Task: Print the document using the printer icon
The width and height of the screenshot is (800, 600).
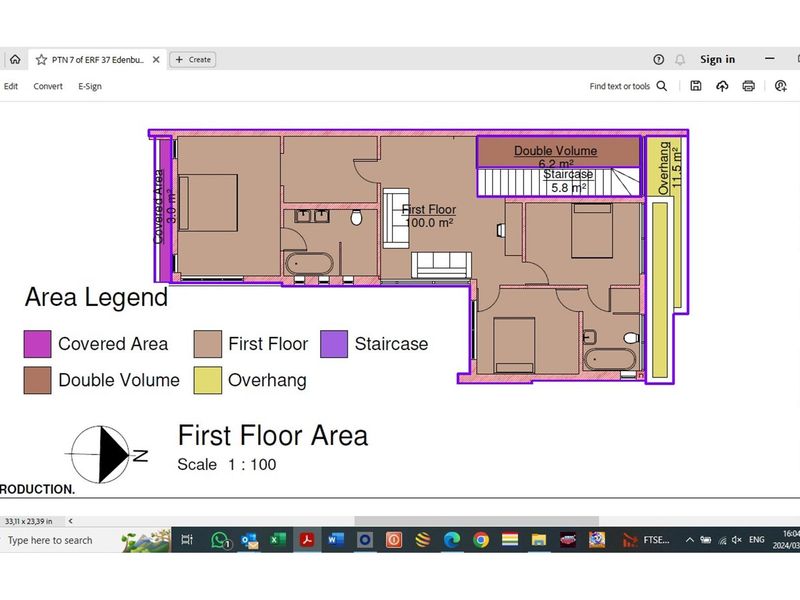Action: click(748, 87)
